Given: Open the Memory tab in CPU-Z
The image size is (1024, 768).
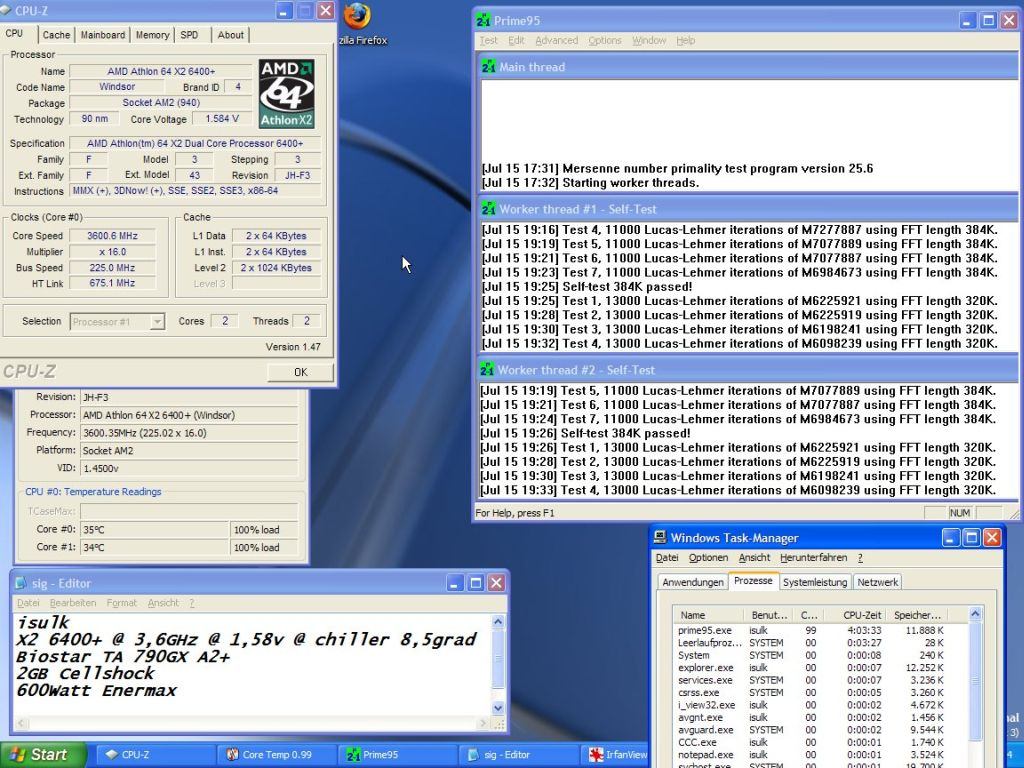Looking at the screenshot, I should coord(152,35).
